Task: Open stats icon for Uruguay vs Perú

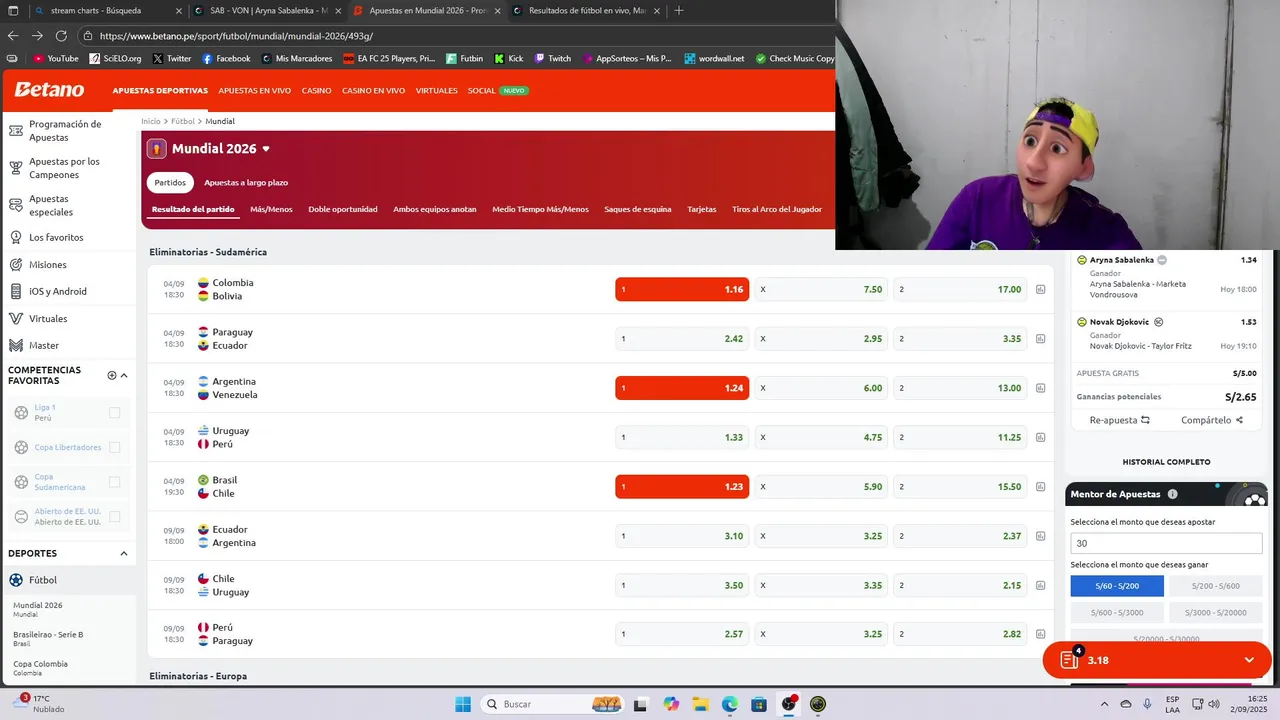Action: pyautogui.click(x=1041, y=437)
